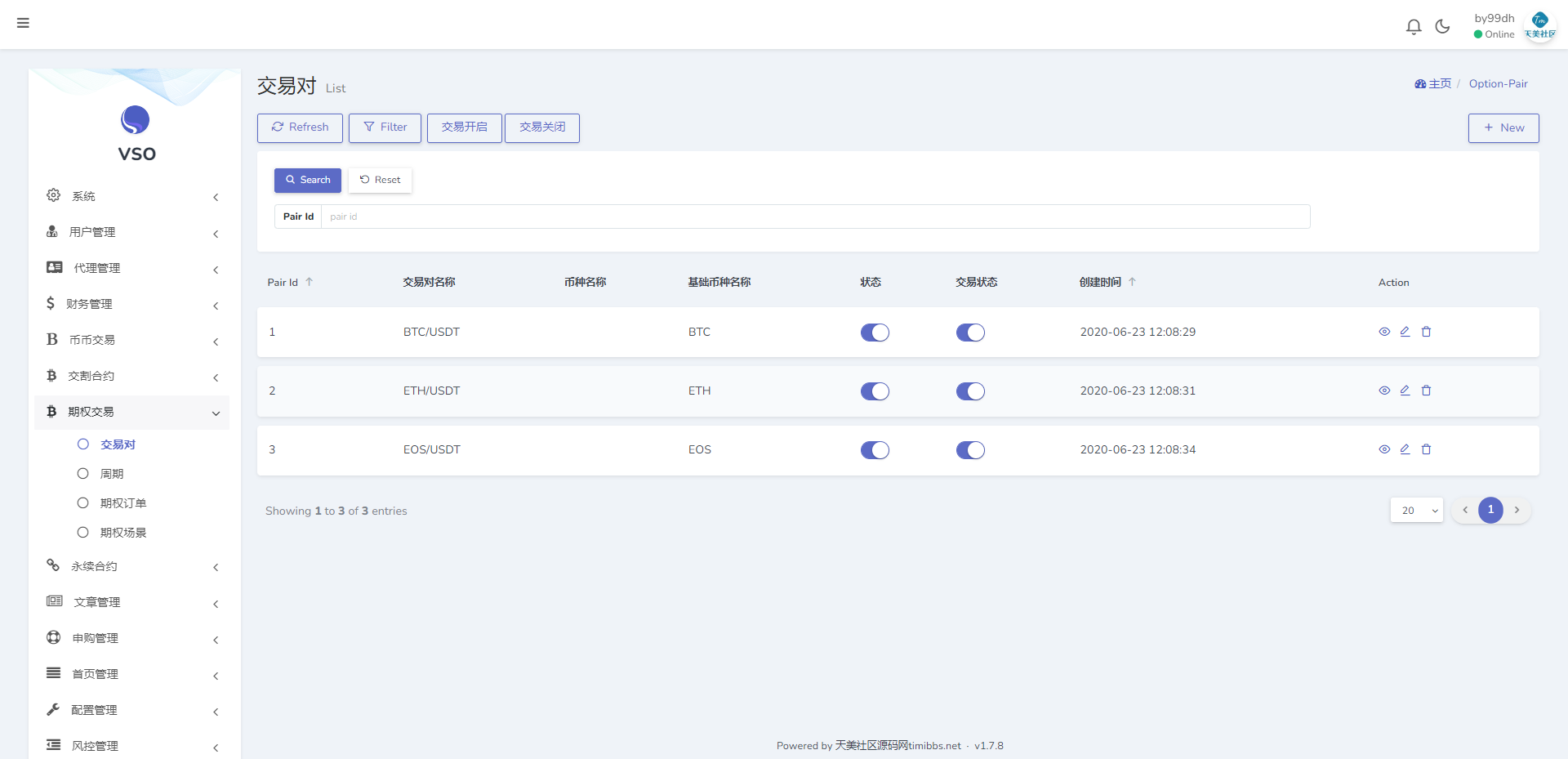Toggle 状态 switch for BTC/USDT
Image resolution: width=1568 pixels, height=759 pixels.
pyautogui.click(x=875, y=333)
